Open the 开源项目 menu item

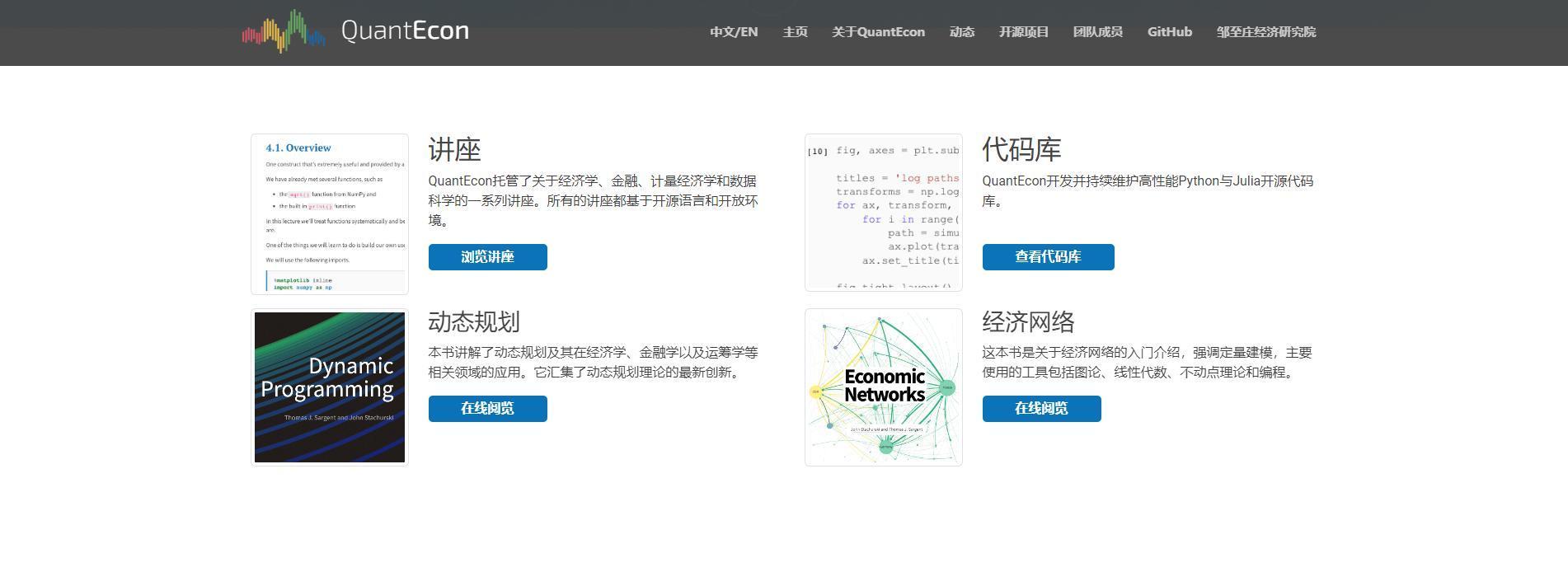pyautogui.click(x=1023, y=32)
